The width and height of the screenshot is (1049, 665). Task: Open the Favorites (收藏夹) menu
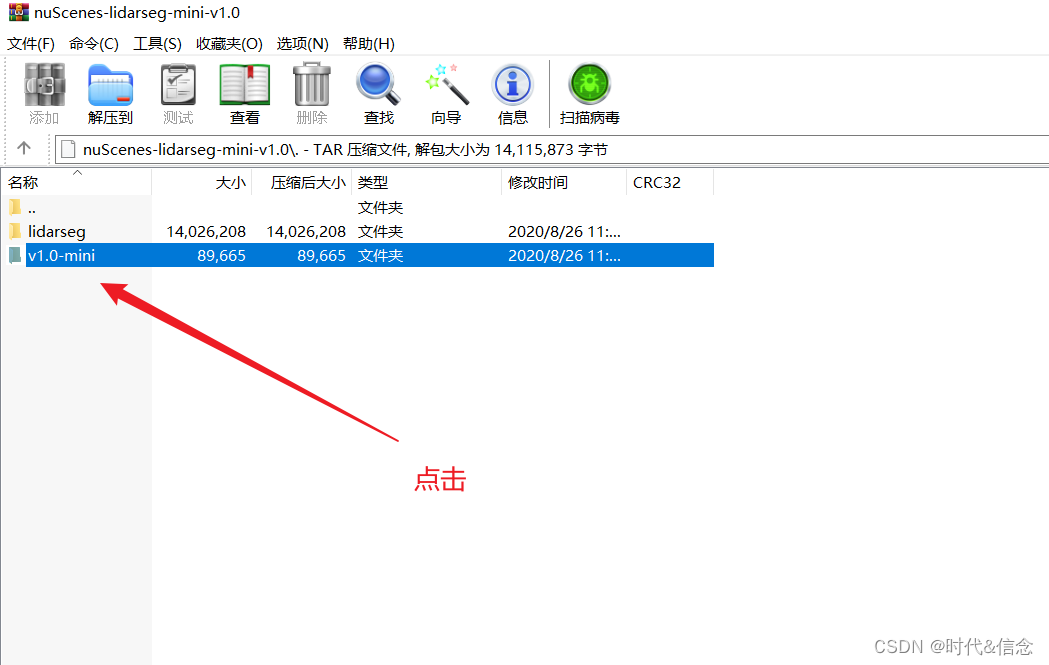(x=229, y=43)
